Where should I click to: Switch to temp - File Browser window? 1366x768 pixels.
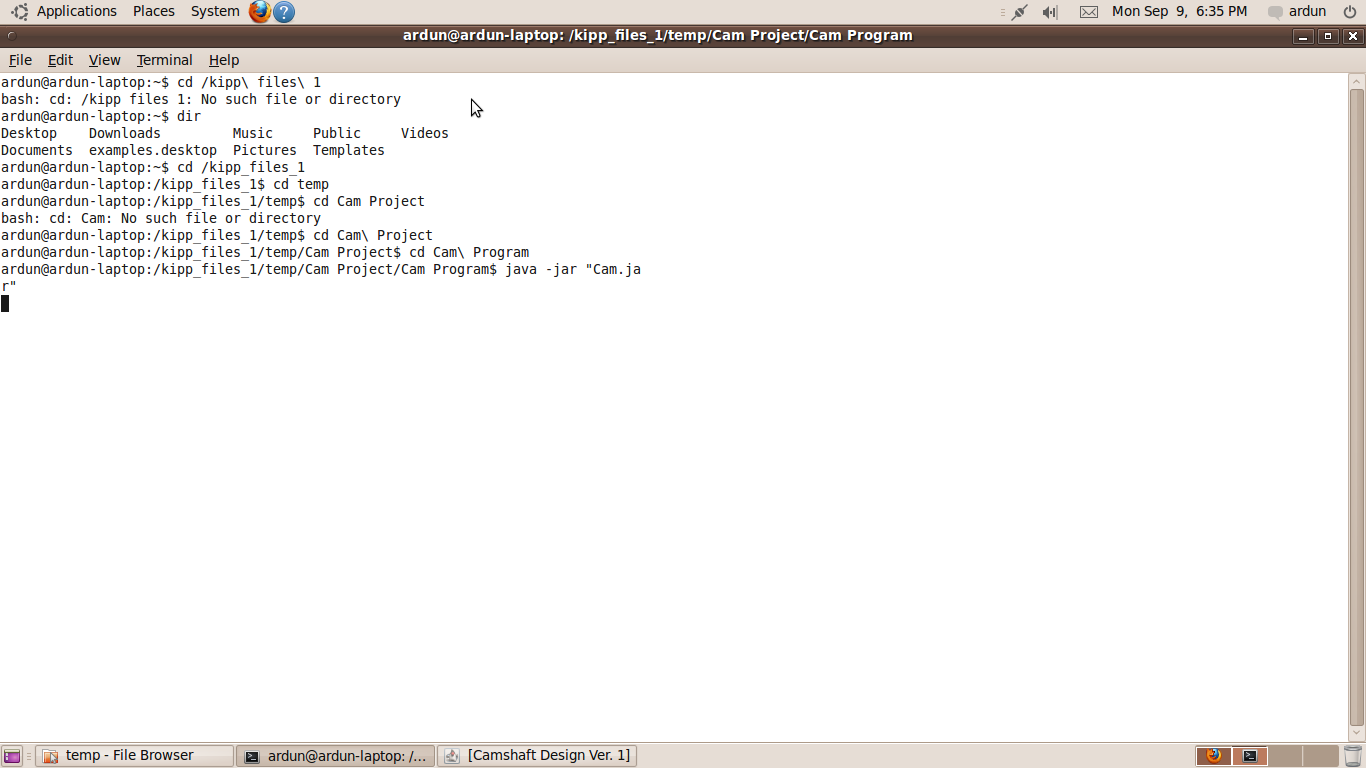(x=135, y=756)
